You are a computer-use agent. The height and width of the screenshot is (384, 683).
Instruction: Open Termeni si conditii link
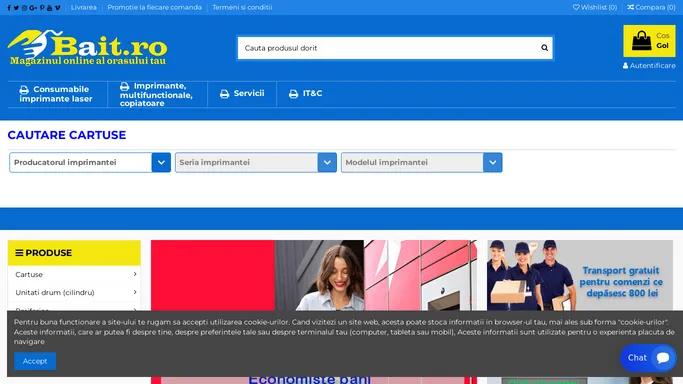point(242,7)
